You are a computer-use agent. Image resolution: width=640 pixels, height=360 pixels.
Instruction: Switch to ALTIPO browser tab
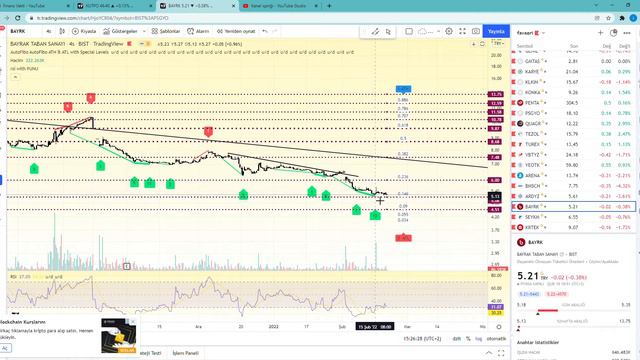click(x=115, y=6)
